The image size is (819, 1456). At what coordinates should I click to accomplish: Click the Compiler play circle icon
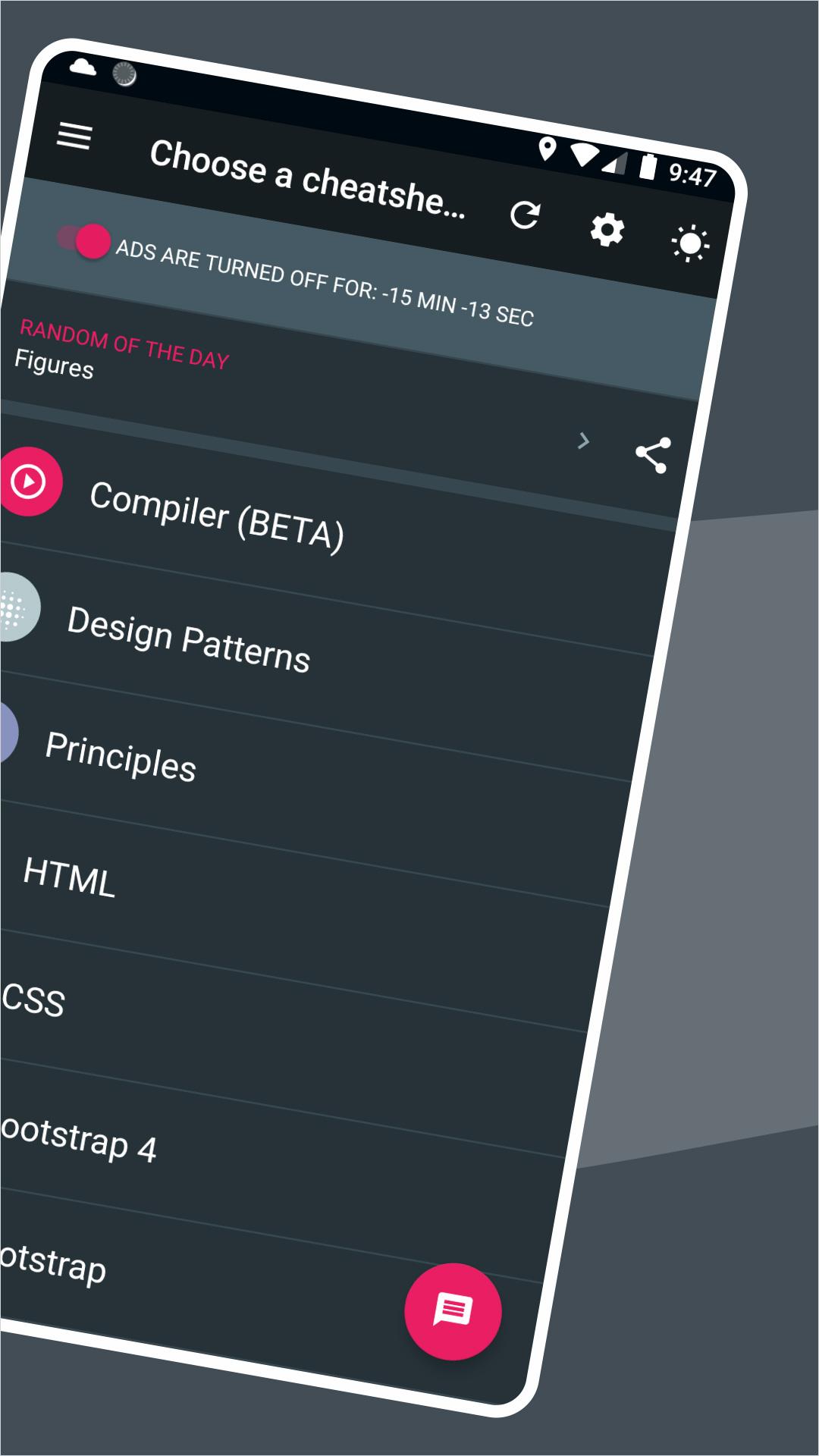pyautogui.click(x=29, y=481)
